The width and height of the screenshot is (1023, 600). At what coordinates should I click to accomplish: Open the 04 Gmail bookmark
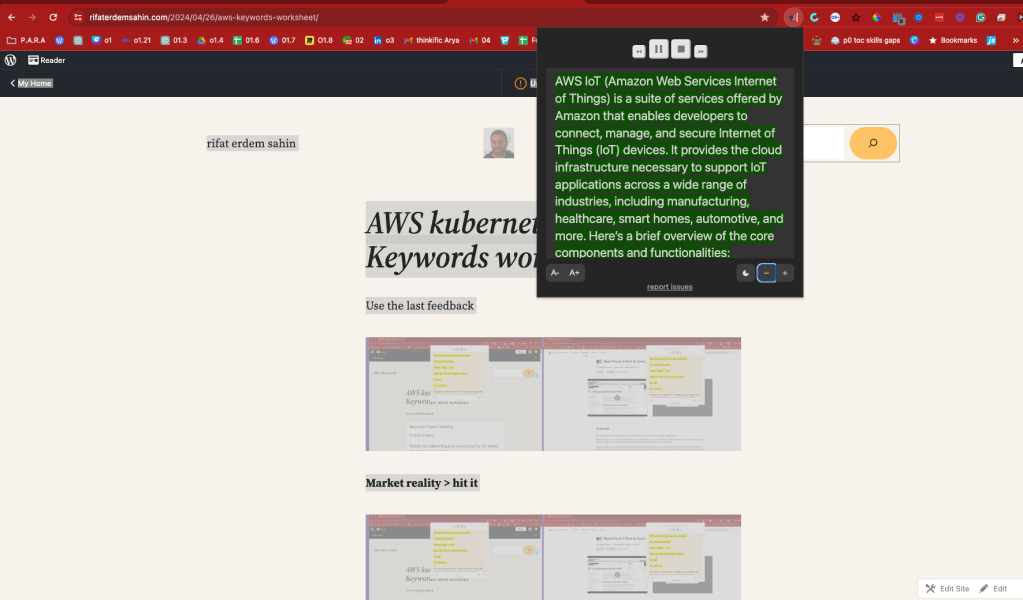click(x=480, y=40)
